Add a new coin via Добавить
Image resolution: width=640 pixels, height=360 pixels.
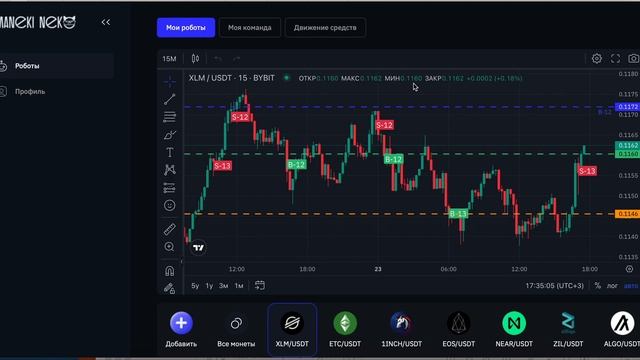point(181,330)
